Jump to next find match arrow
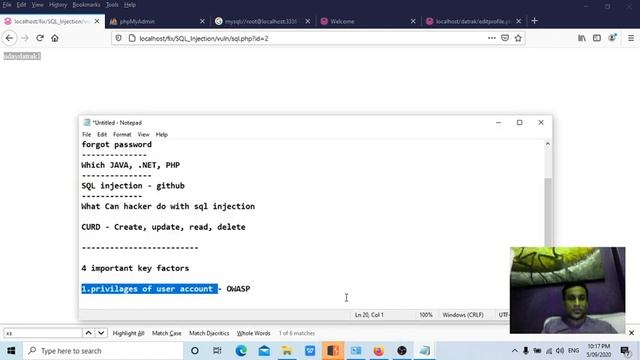 (101, 333)
